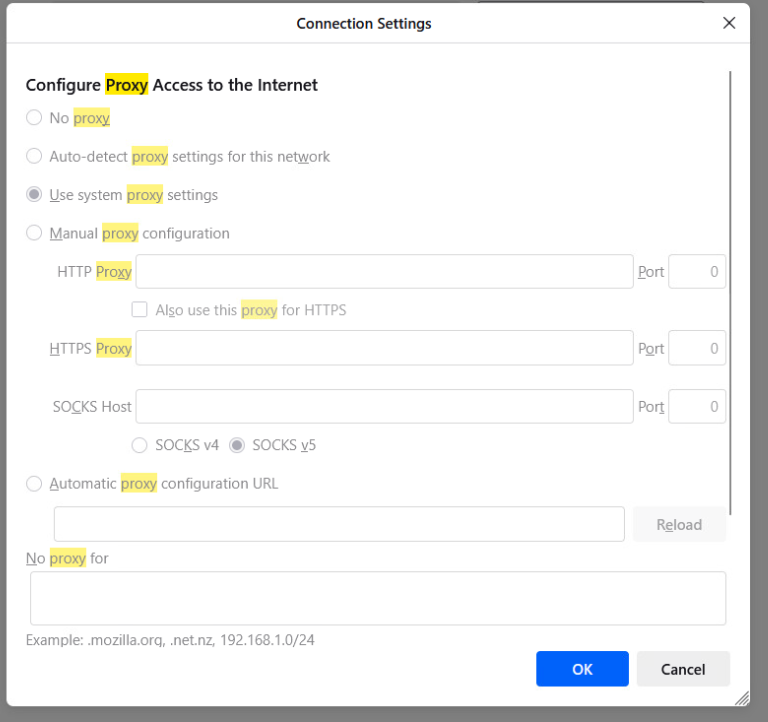Confirm settings with the OK button
The width and height of the screenshot is (768, 722).
[x=582, y=669]
